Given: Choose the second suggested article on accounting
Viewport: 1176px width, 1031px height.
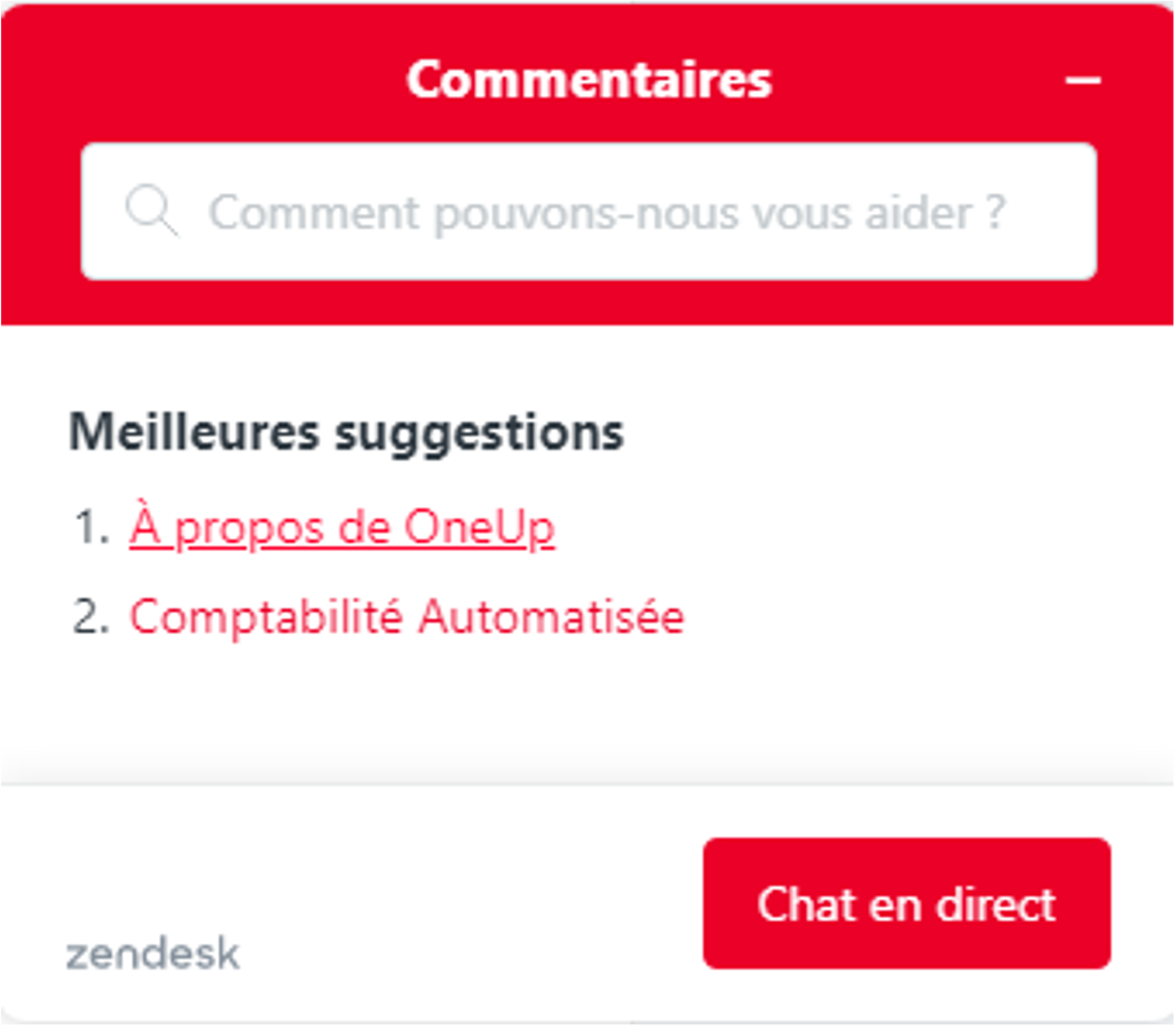Looking at the screenshot, I should point(407,617).
